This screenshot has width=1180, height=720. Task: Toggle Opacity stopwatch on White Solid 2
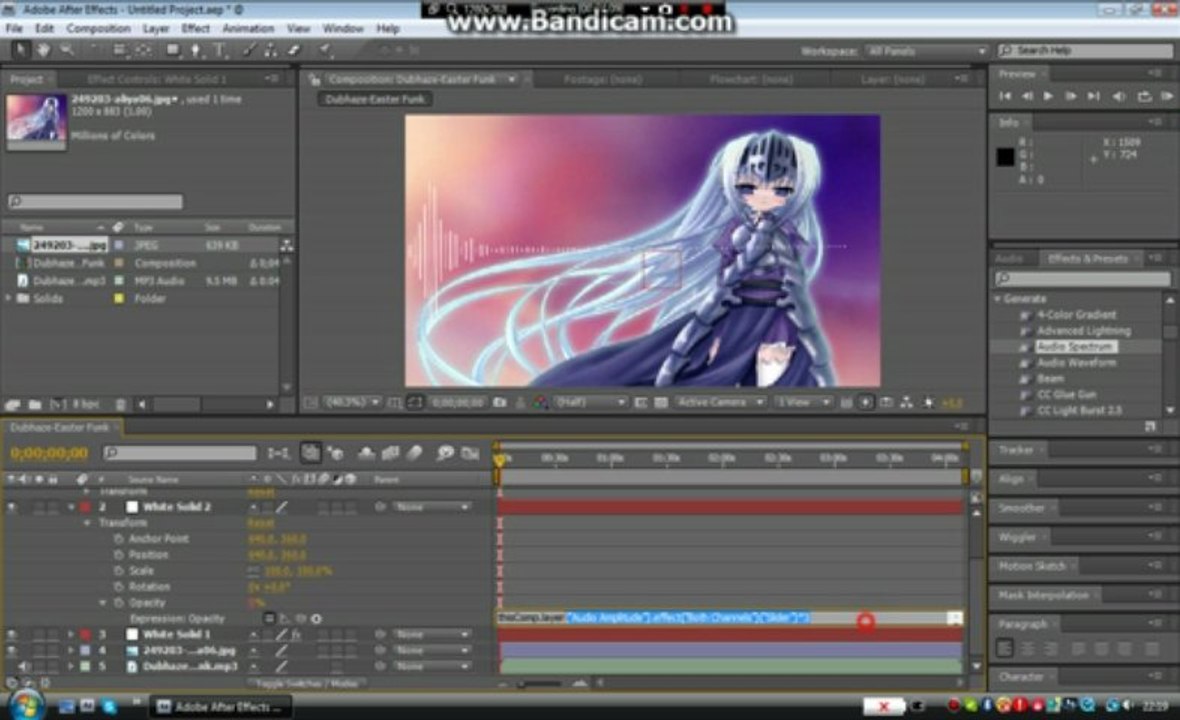point(119,603)
